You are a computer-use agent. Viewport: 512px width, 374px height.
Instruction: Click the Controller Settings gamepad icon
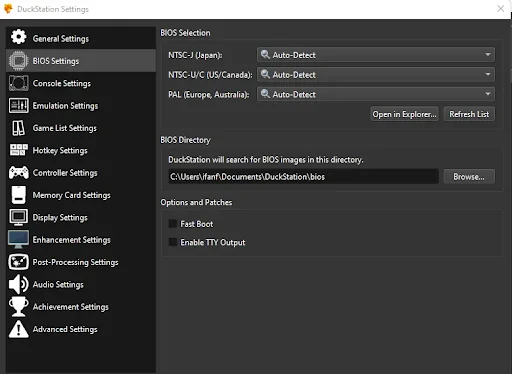tap(18, 173)
